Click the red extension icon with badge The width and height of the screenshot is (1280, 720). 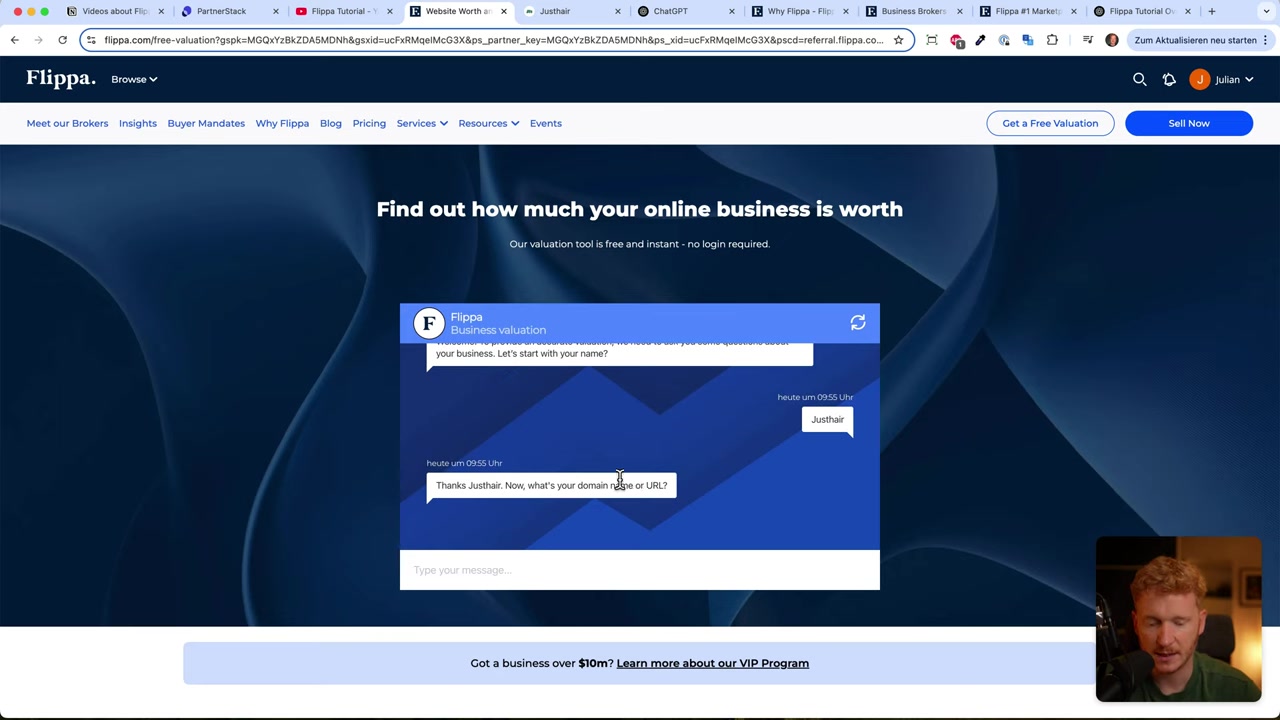point(957,40)
